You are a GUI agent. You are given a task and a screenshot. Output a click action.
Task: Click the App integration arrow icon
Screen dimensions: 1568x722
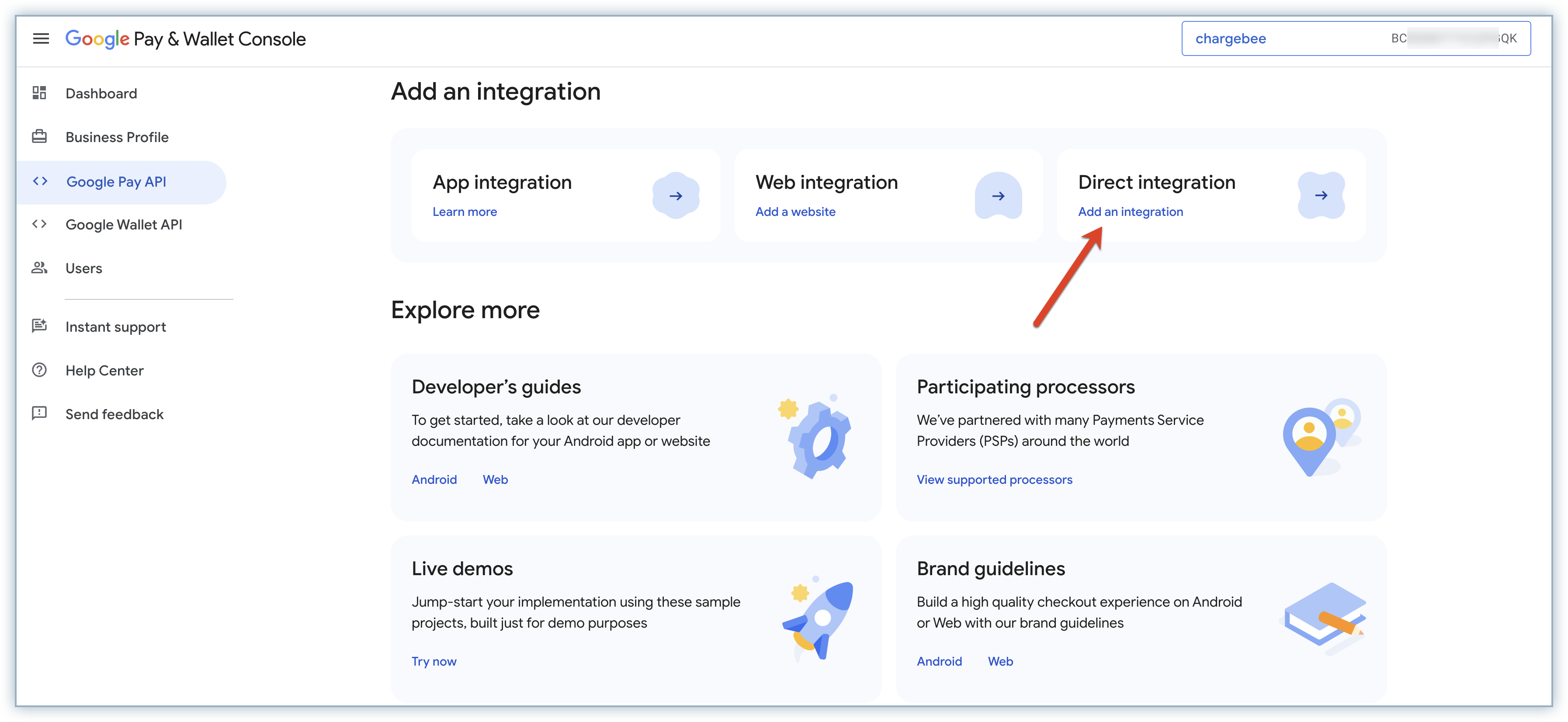point(676,196)
